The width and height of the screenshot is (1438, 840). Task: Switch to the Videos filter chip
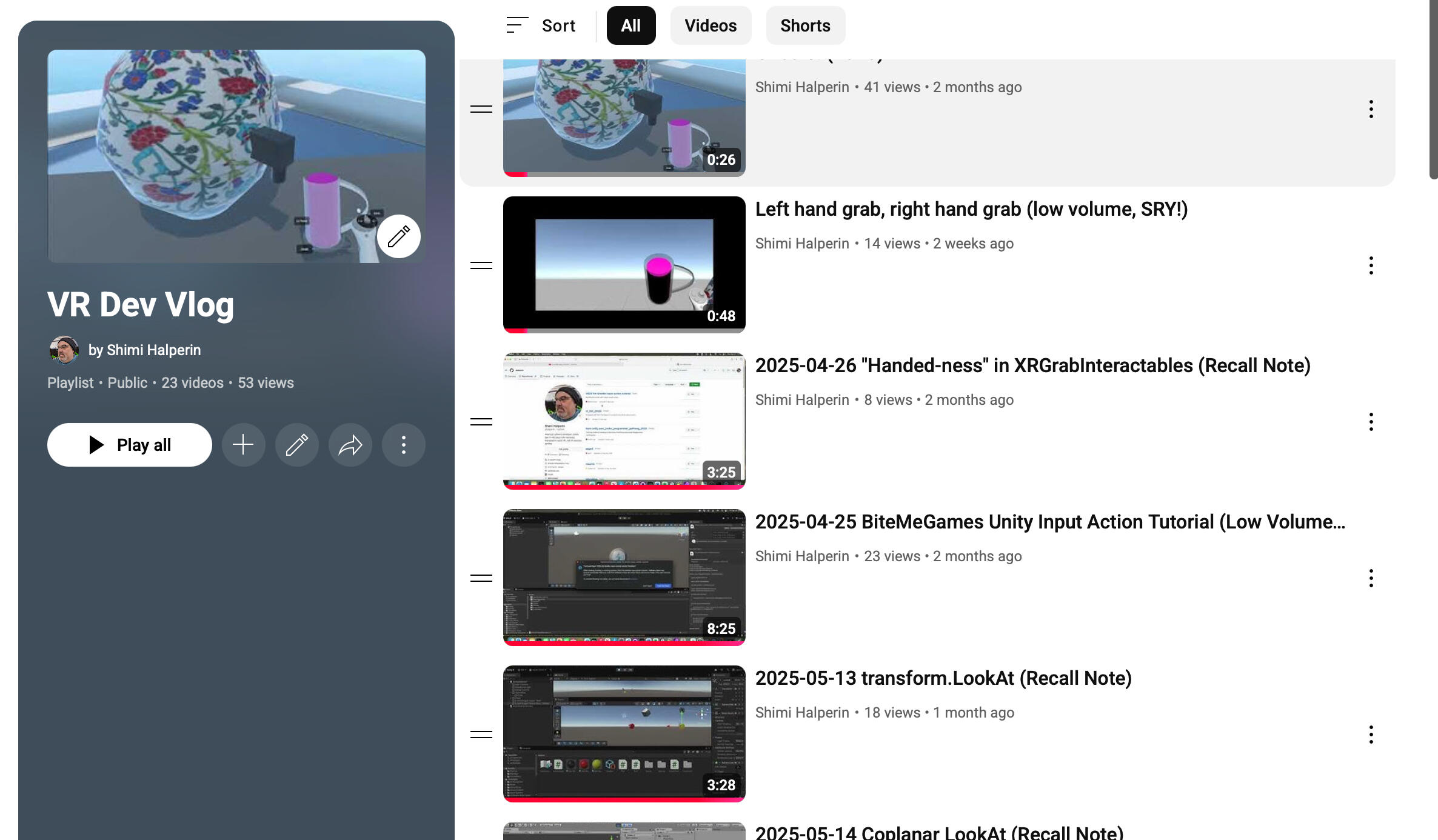[711, 25]
